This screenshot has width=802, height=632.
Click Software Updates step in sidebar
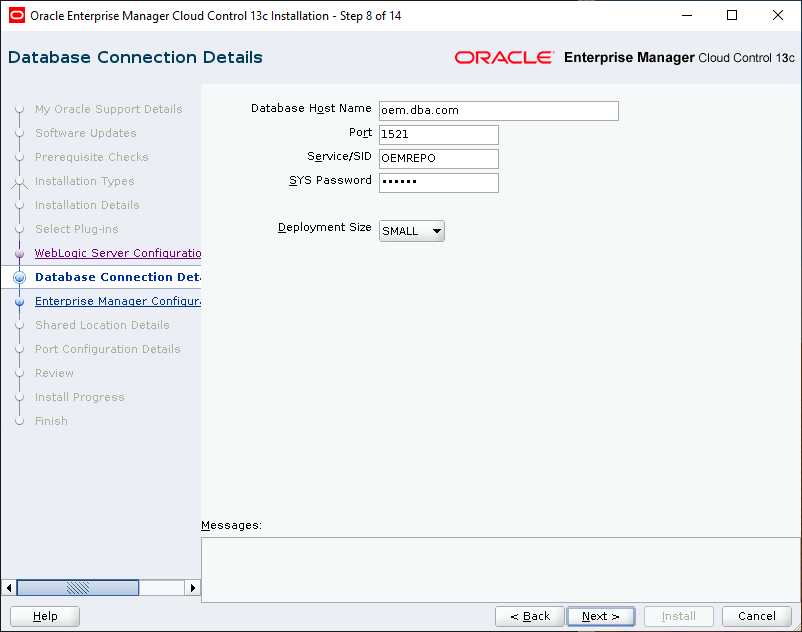point(85,133)
